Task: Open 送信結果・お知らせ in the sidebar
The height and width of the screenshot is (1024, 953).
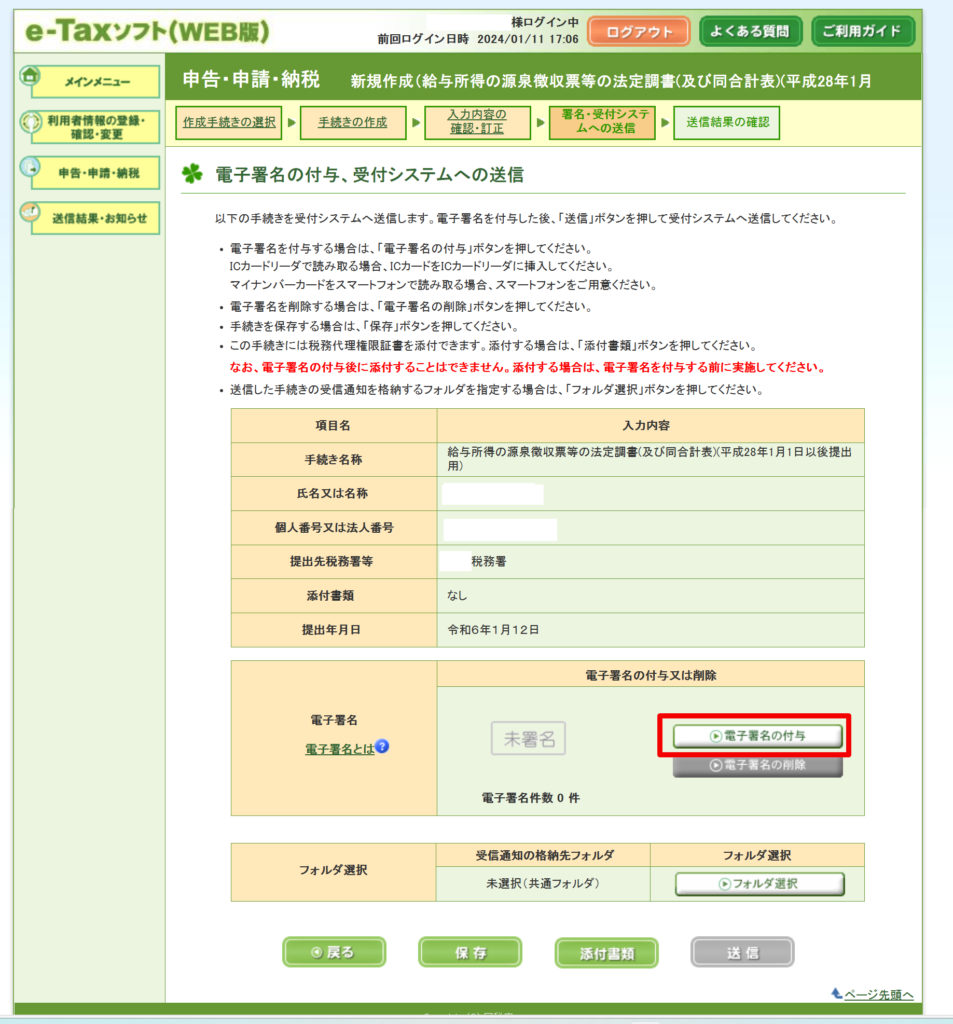Action: click(96, 218)
